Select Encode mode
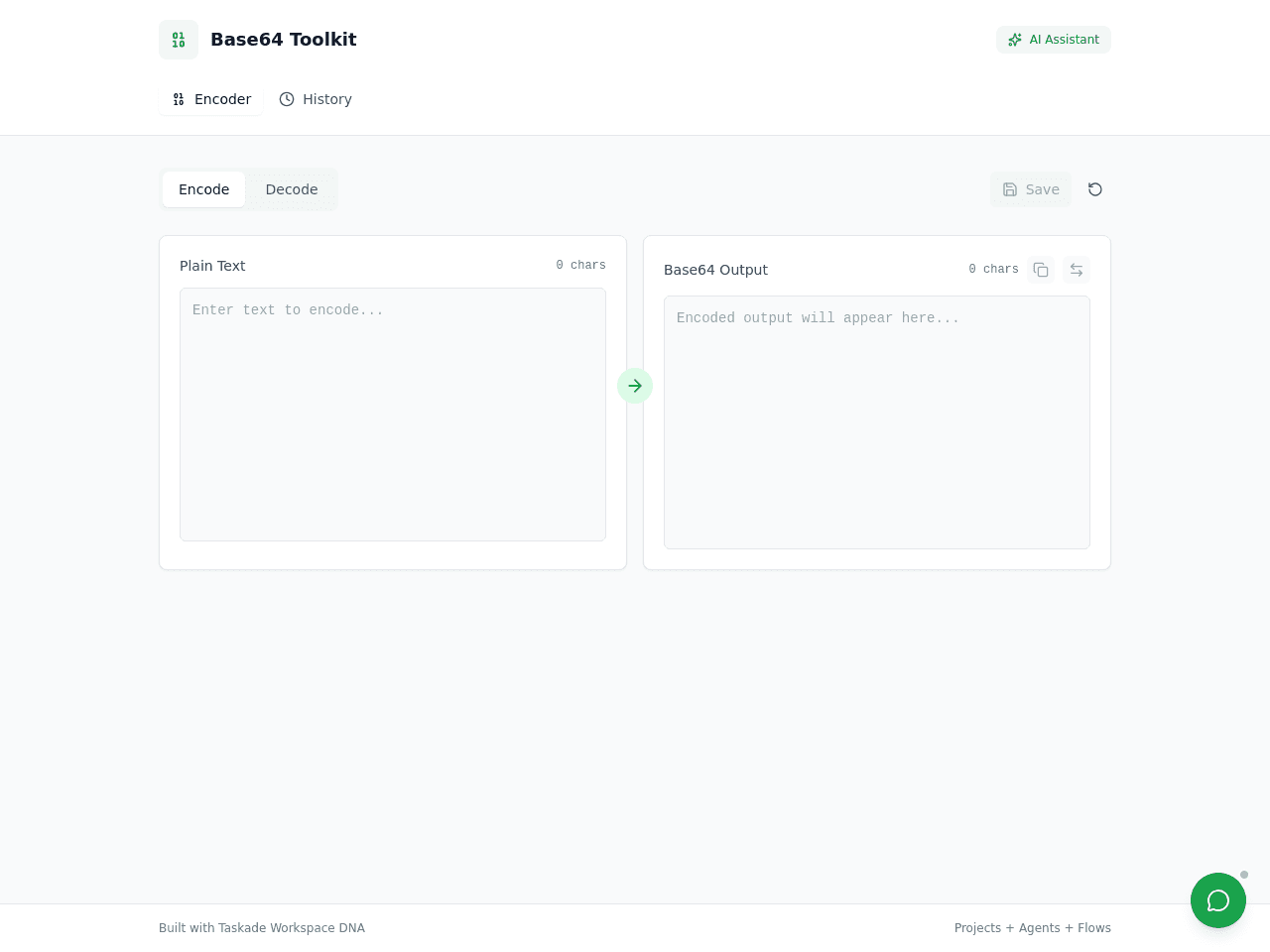Screen dimensions: 1270x952 (x=204, y=189)
